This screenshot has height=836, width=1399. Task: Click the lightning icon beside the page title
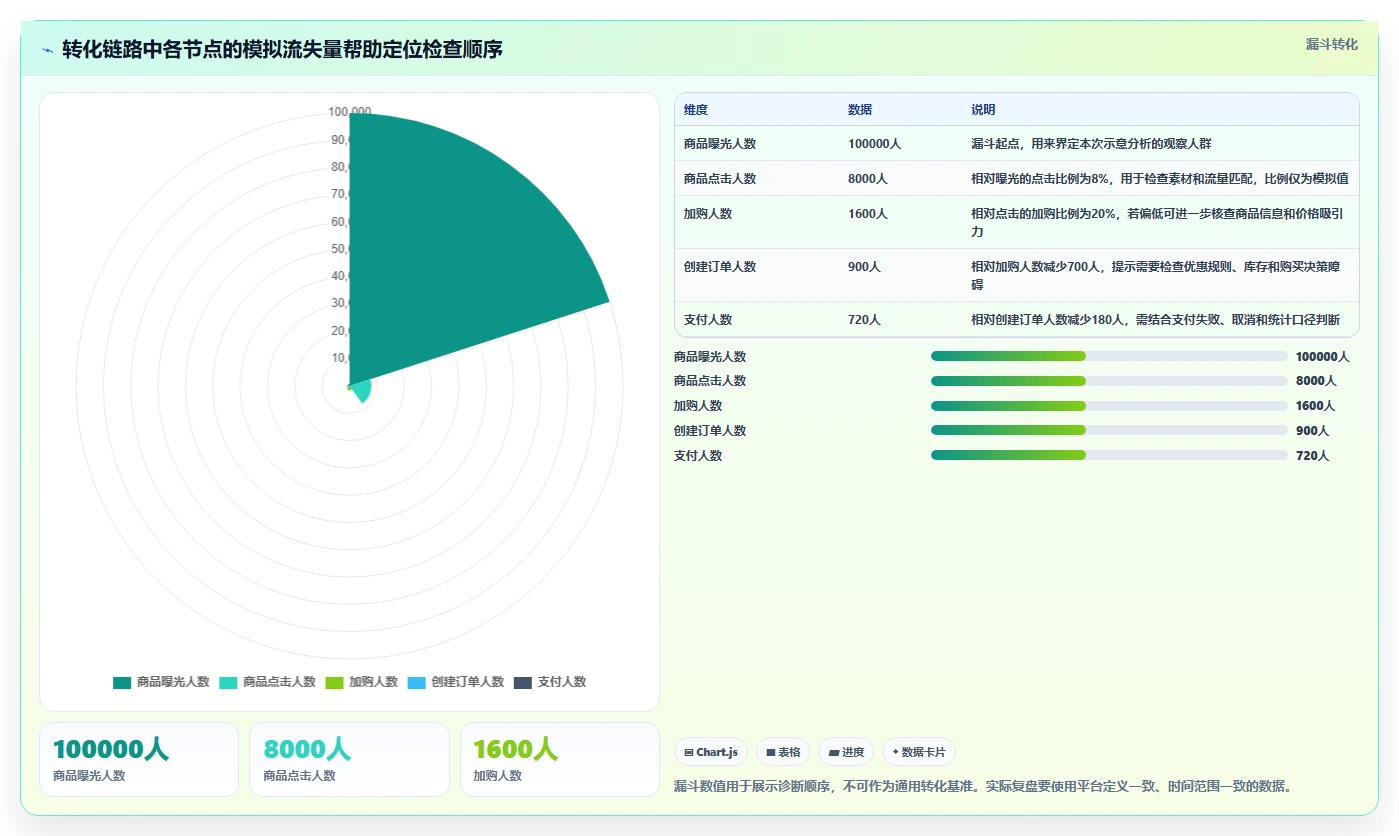click(47, 50)
